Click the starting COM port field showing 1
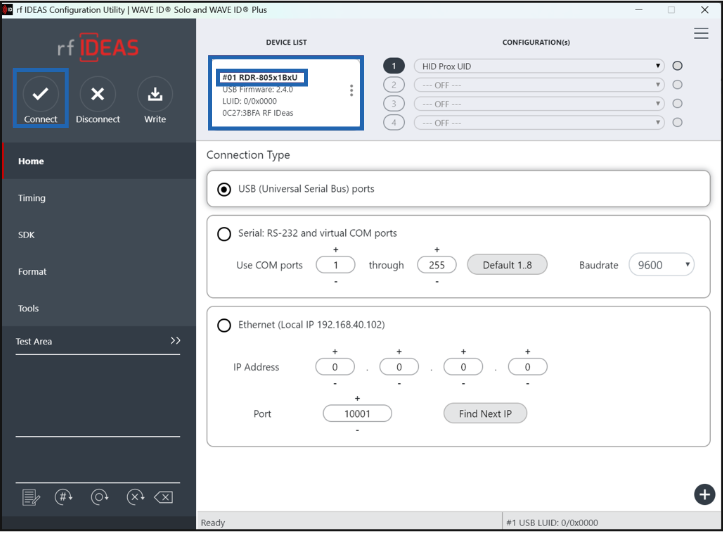 point(336,265)
